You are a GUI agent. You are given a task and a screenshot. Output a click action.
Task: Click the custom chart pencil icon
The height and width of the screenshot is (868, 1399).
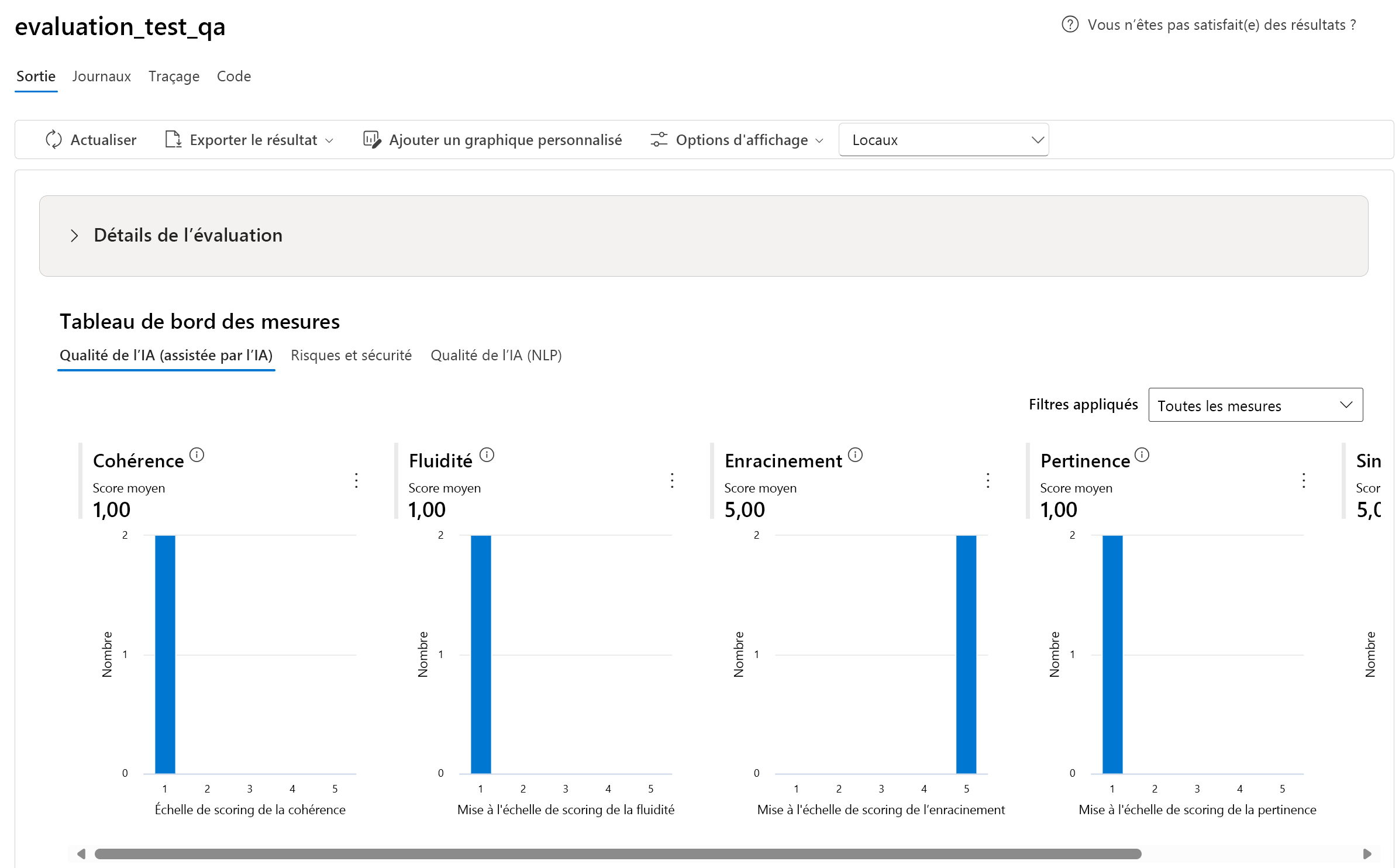(372, 139)
